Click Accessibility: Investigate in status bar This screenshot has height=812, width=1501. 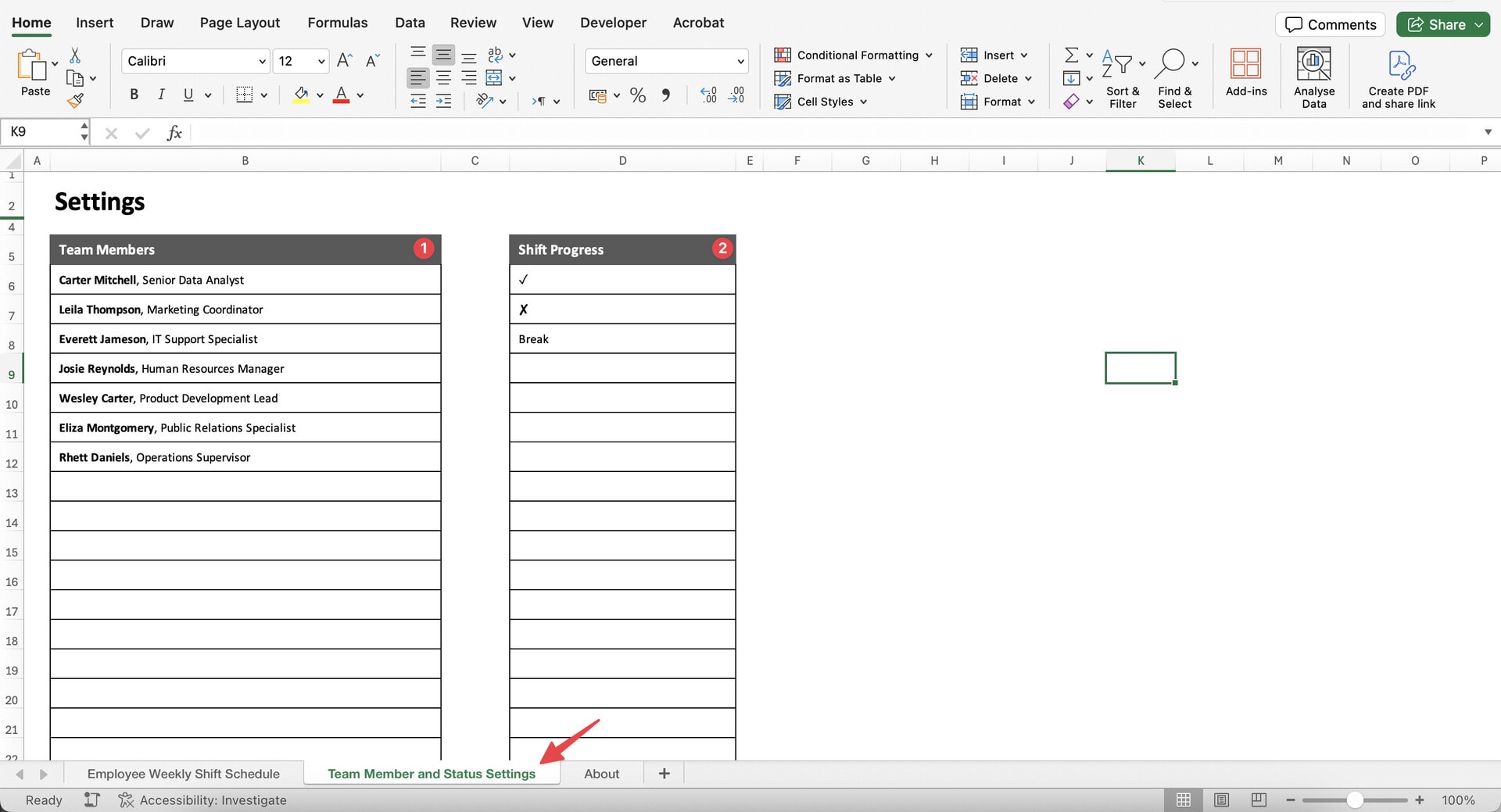[x=202, y=800]
